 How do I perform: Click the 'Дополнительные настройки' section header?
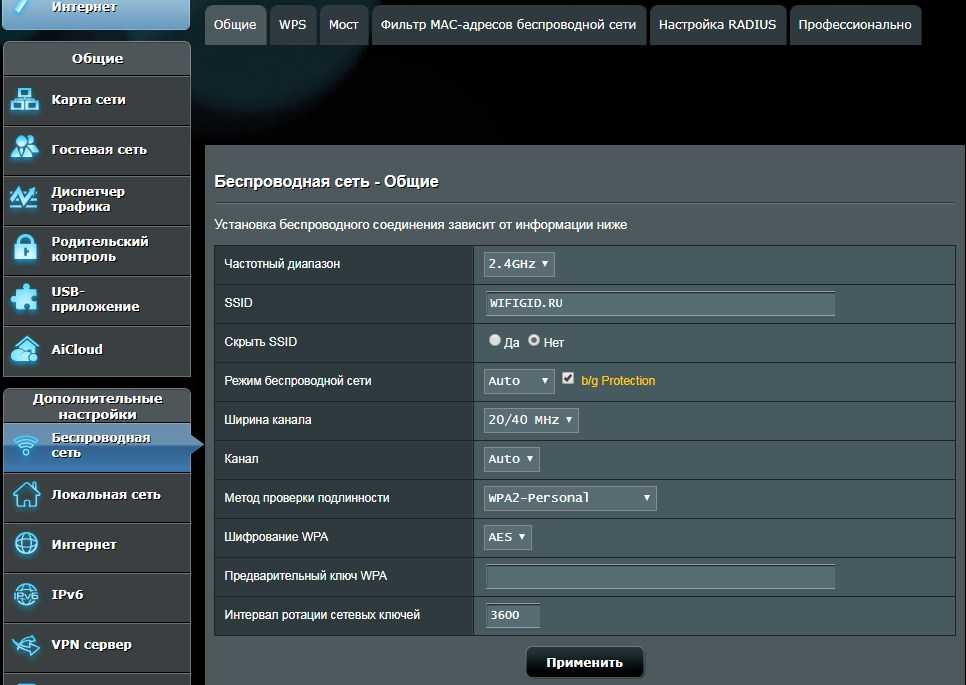coord(97,406)
